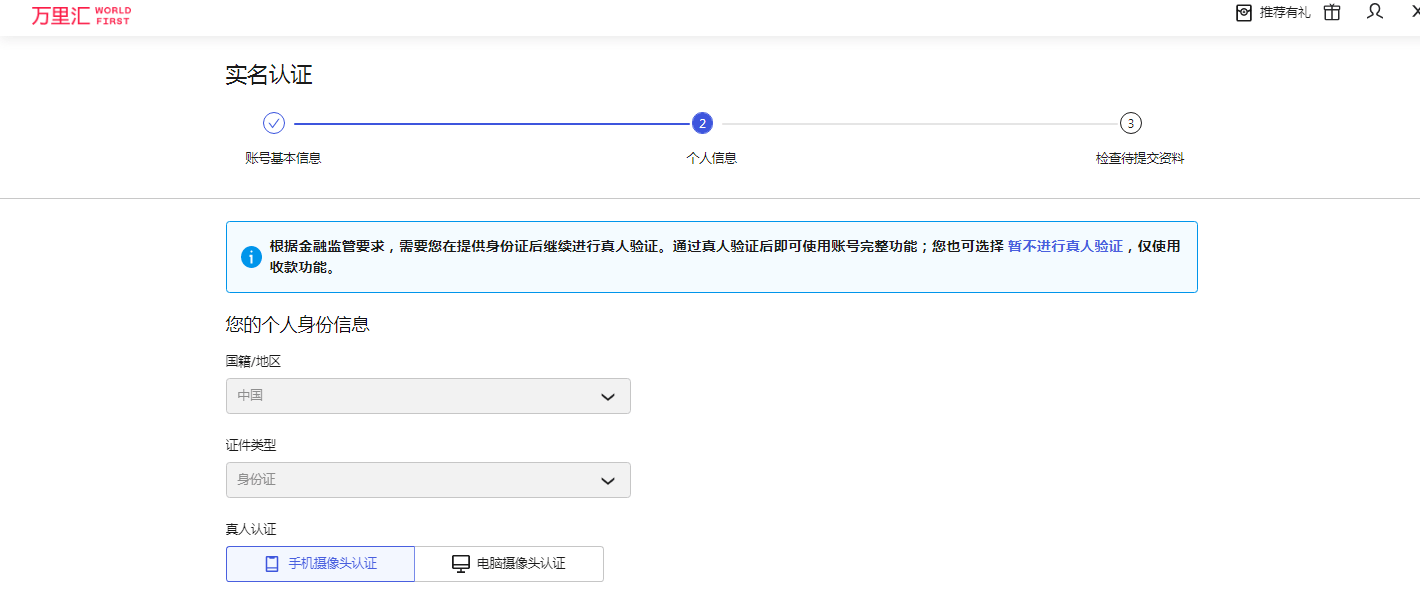Click the blue info icon in the notice banner
This screenshot has width=1420, height=600.
(252, 255)
